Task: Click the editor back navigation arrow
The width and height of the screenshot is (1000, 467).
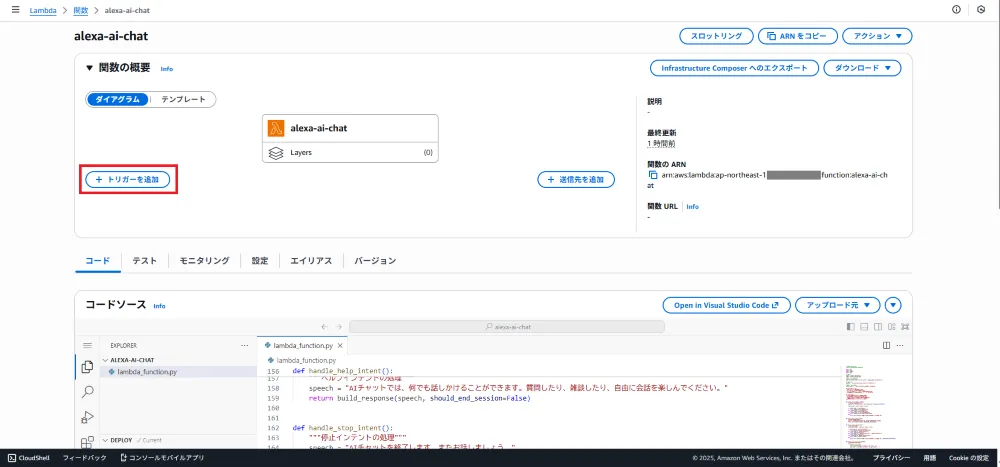Action: (325, 327)
